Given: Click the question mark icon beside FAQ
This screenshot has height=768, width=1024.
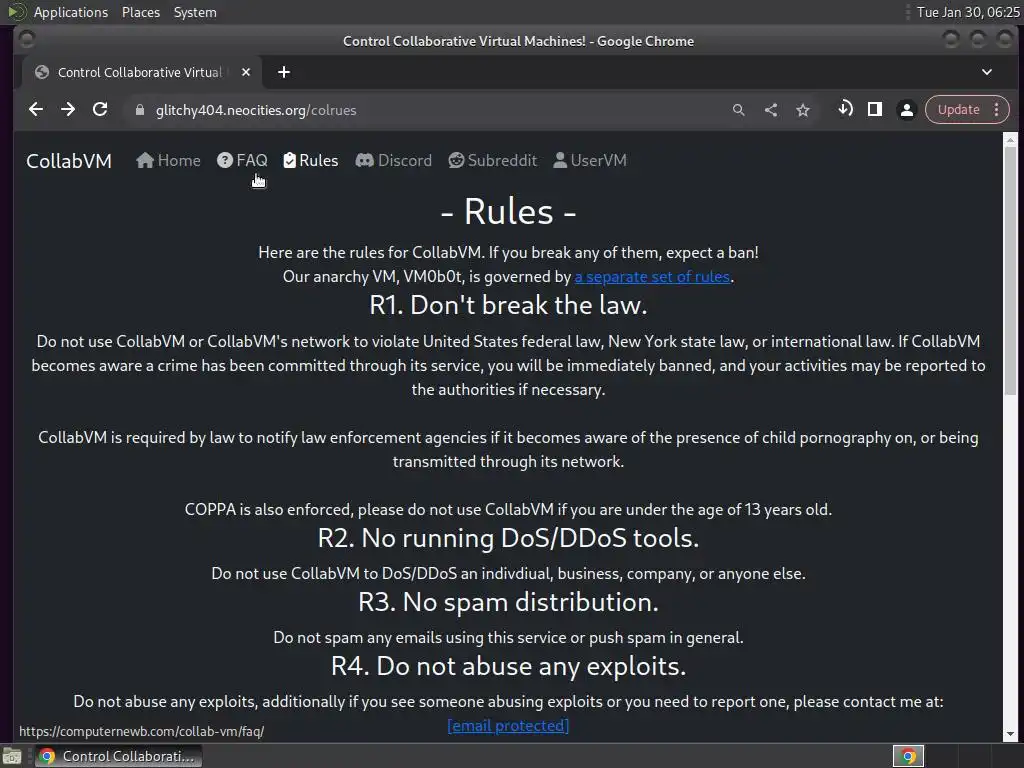Looking at the screenshot, I should [x=225, y=160].
